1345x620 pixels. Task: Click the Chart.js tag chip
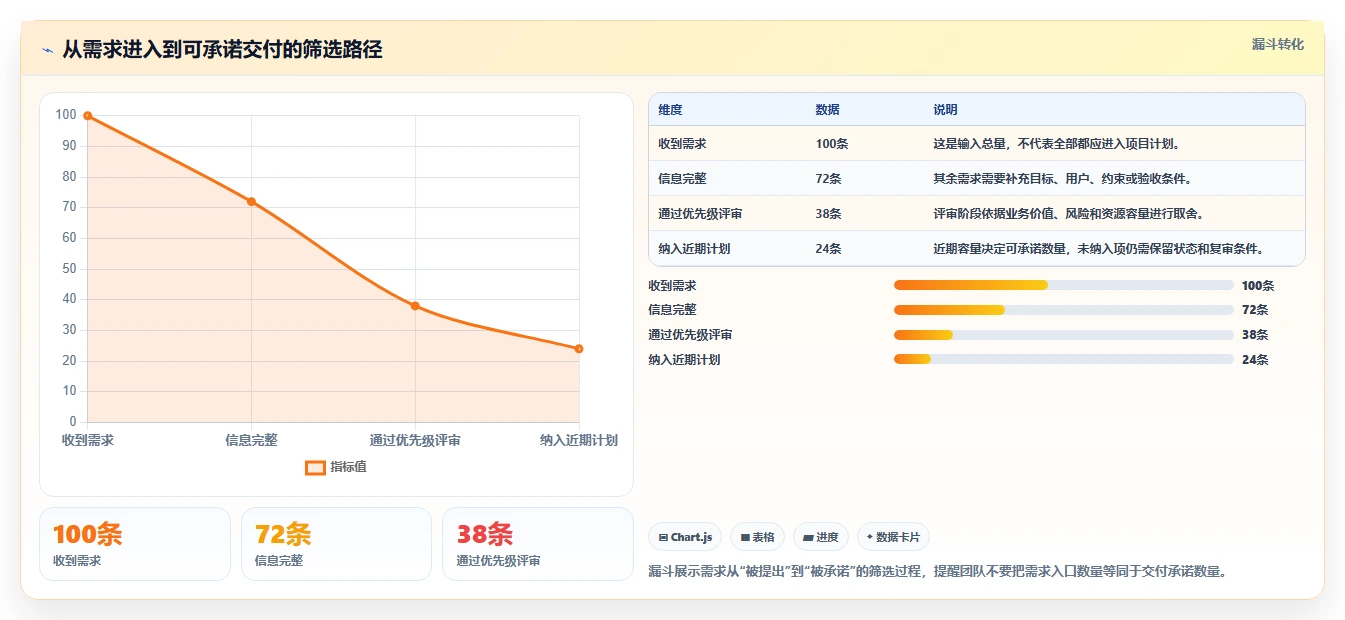[685, 537]
